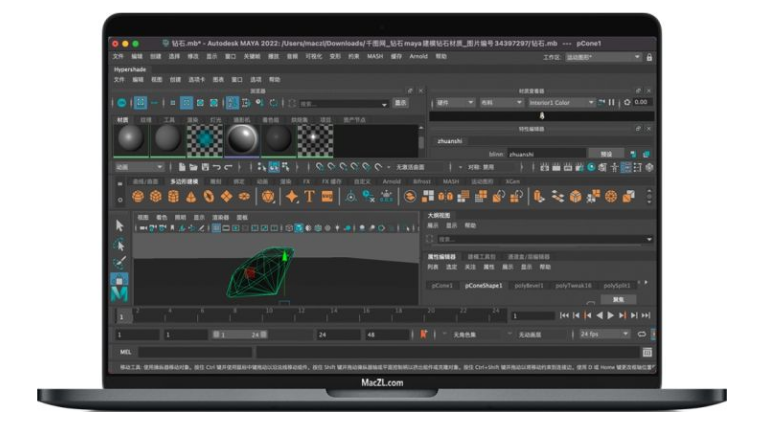Open the Script Editor icon beside command line

pyautogui.click(x=647, y=352)
